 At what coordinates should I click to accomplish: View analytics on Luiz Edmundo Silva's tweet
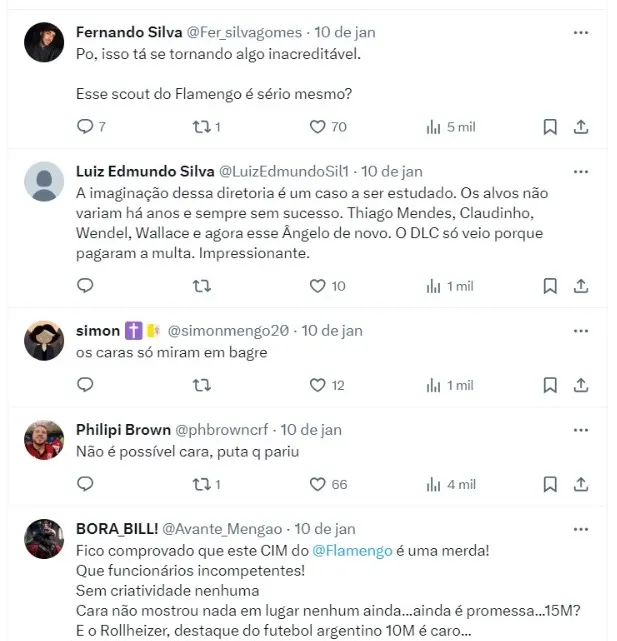pos(434,286)
